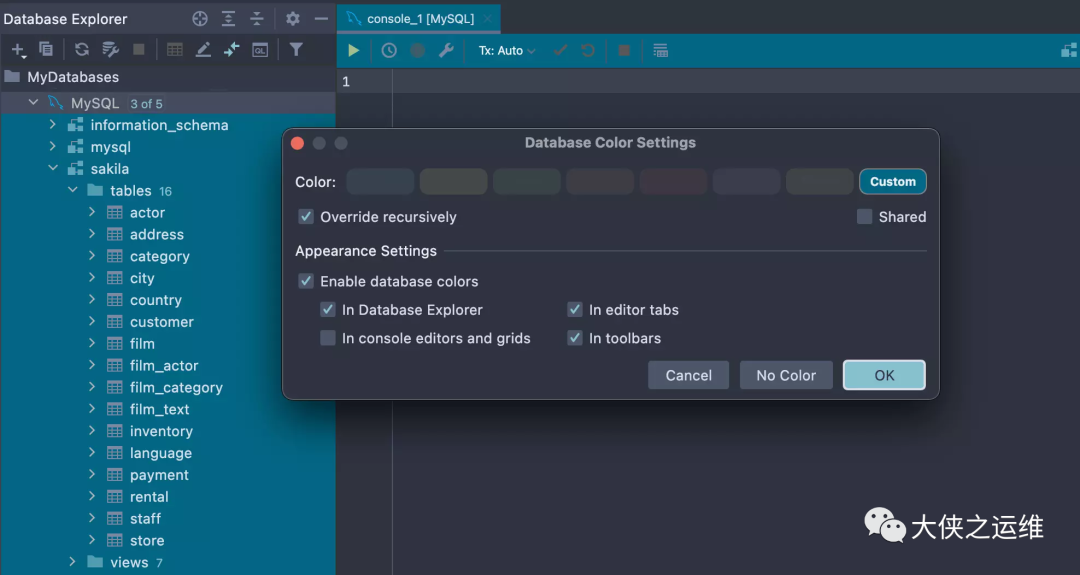The image size is (1080, 575).
Task: Toggle the In Database Explorer checkbox
Action: pos(328,310)
